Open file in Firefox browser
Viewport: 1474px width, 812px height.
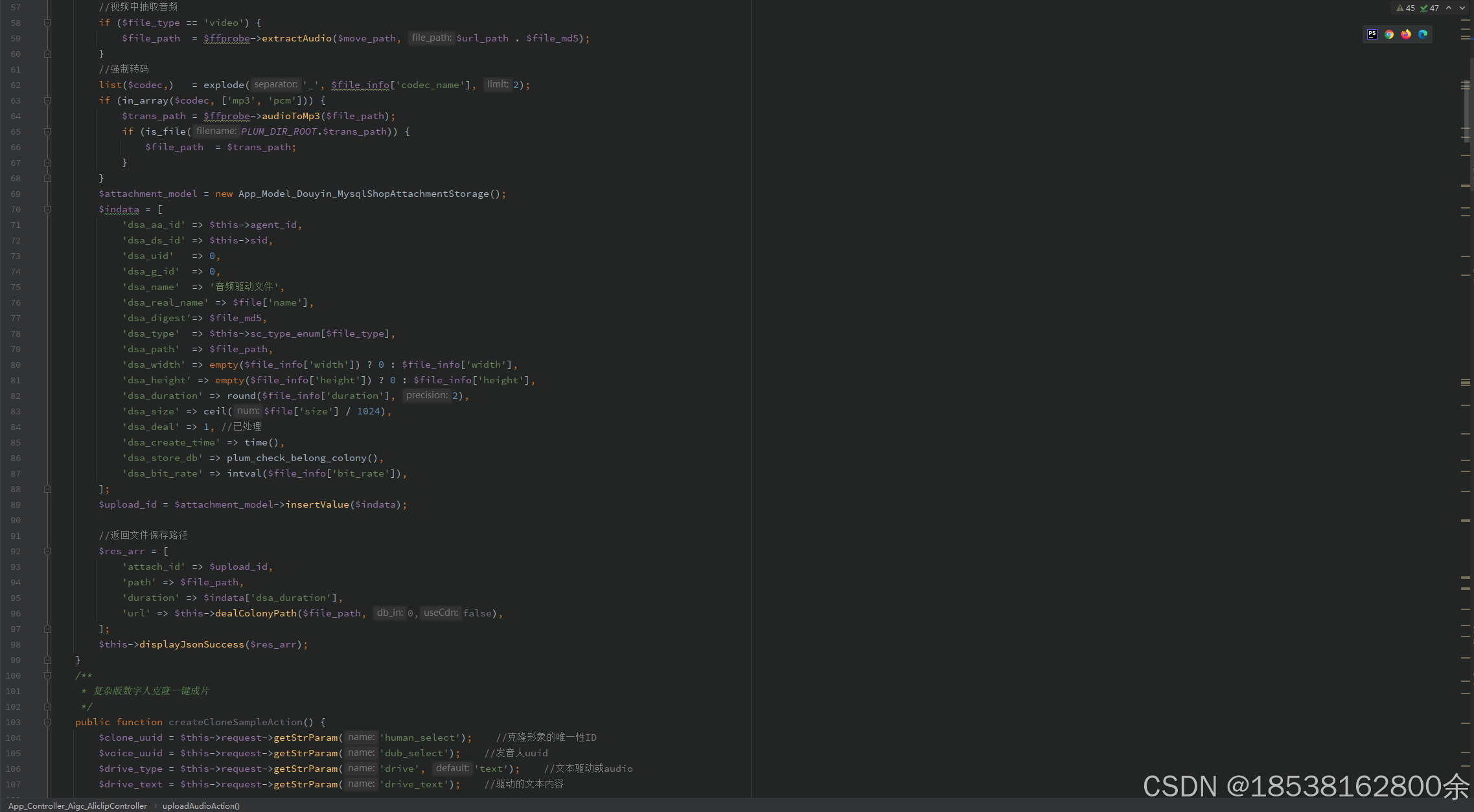(x=1405, y=34)
